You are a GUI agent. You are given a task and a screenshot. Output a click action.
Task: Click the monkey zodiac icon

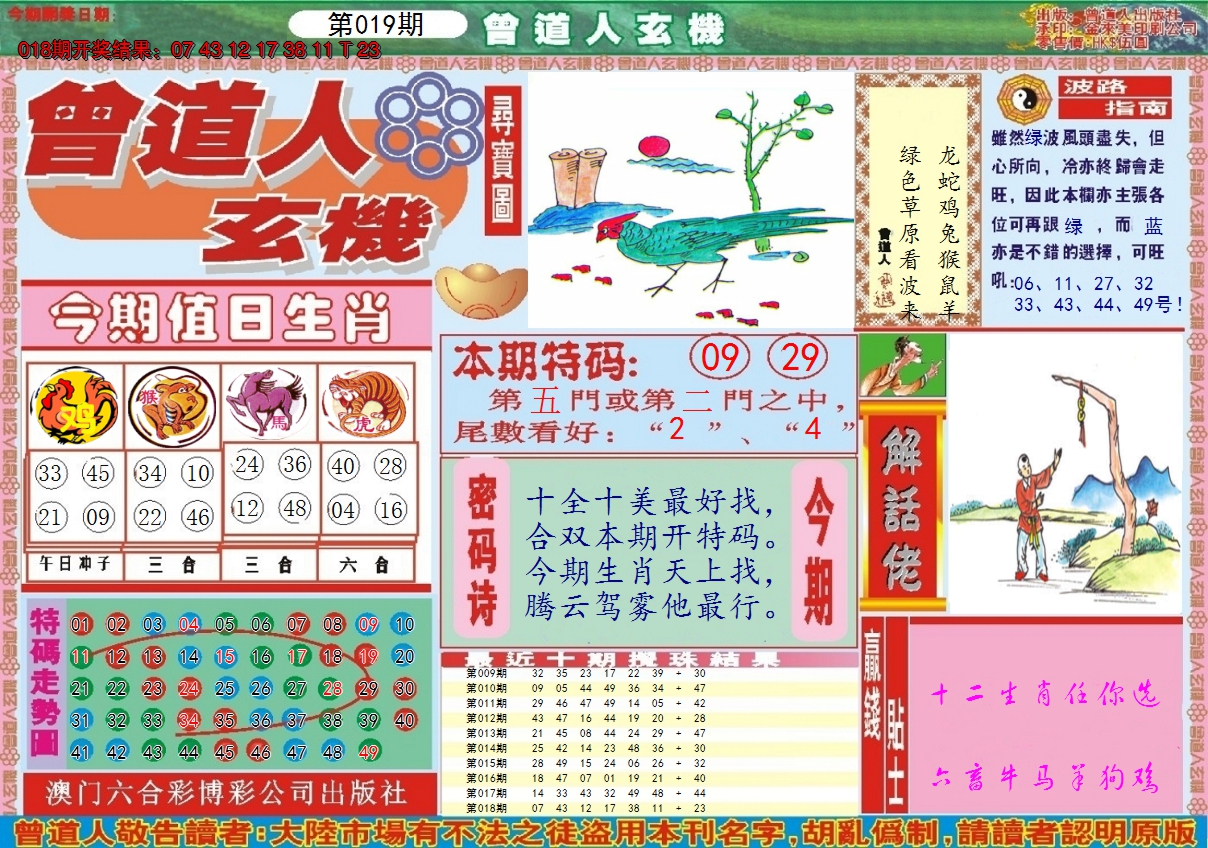click(x=171, y=405)
